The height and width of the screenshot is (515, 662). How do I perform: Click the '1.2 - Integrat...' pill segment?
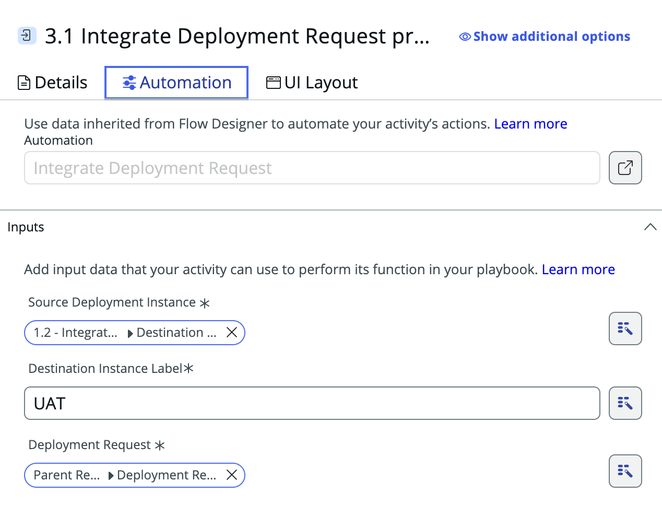pos(75,333)
